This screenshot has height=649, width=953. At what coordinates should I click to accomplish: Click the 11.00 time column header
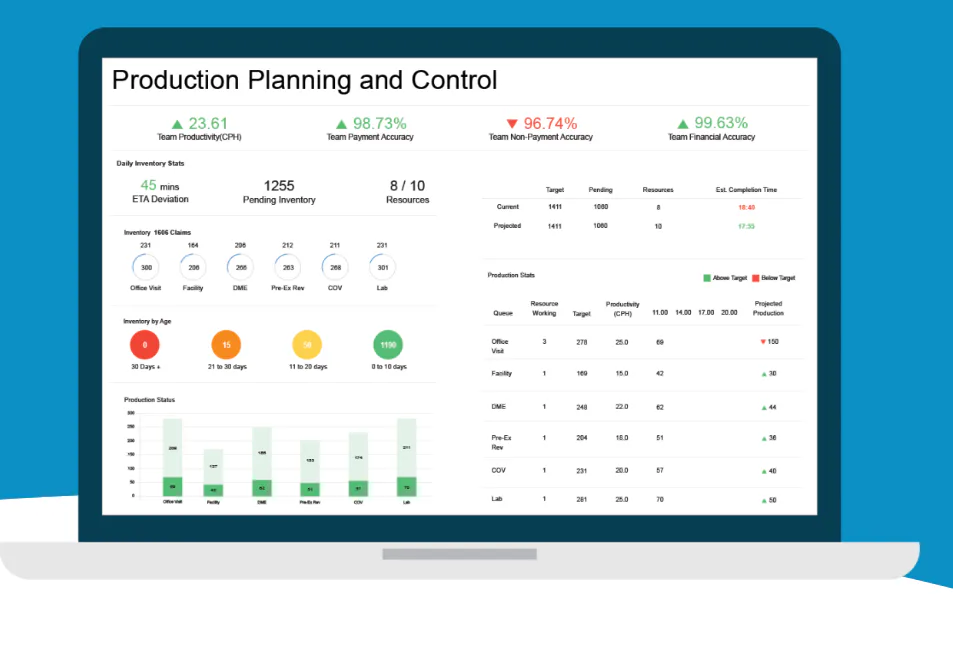pyautogui.click(x=660, y=313)
